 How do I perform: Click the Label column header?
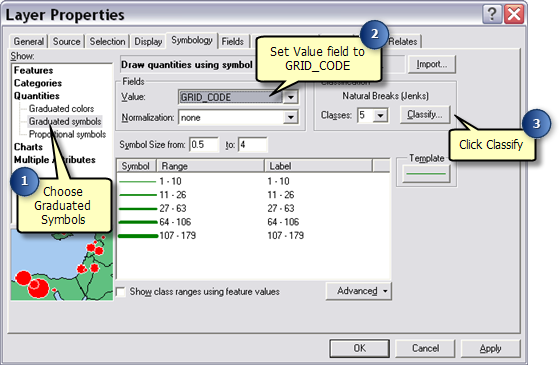pos(318,166)
